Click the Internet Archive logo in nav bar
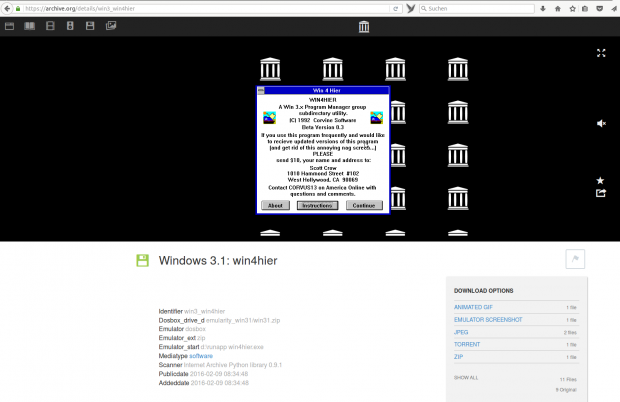620x402 pixels. [364, 26]
